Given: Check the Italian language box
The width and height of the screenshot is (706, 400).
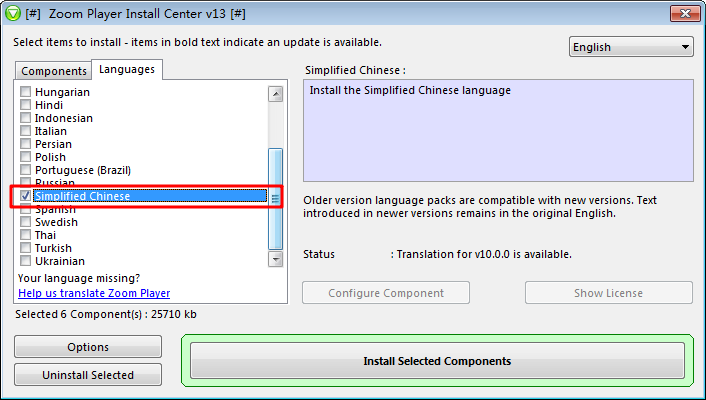Looking at the screenshot, I should pyautogui.click(x=26, y=131).
